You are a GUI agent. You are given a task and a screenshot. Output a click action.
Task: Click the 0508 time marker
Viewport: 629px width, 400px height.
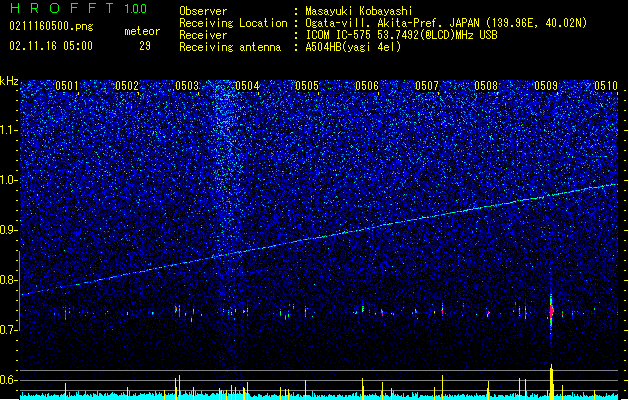coord(486,86)
